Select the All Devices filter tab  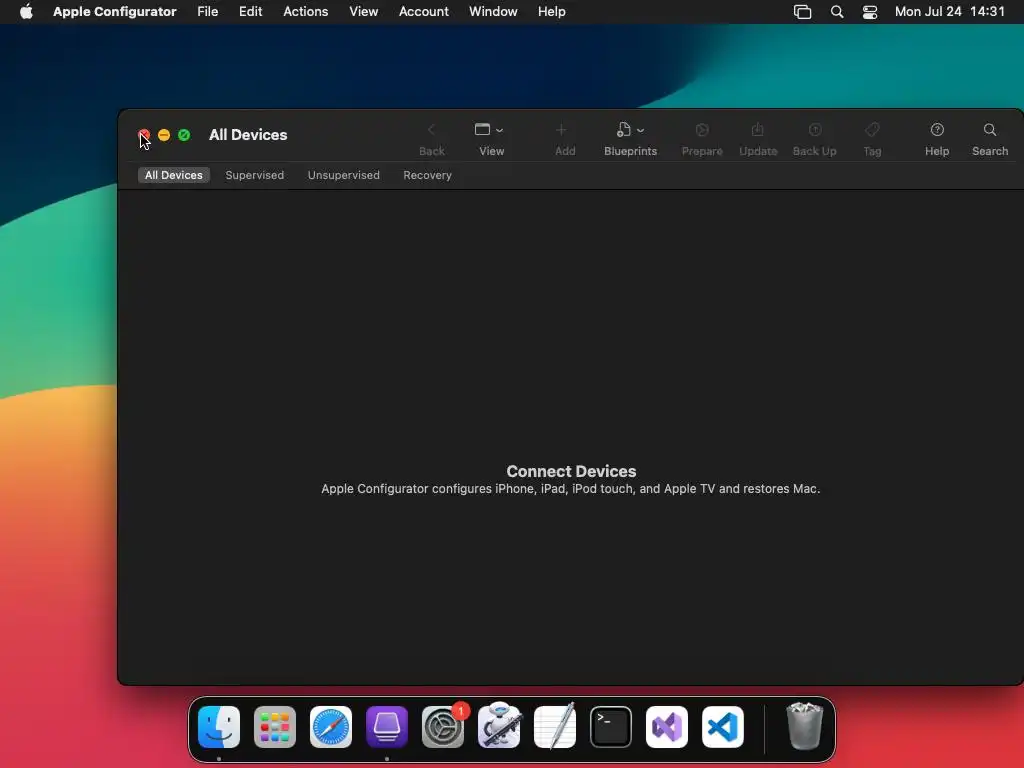(x=174, y=175)
